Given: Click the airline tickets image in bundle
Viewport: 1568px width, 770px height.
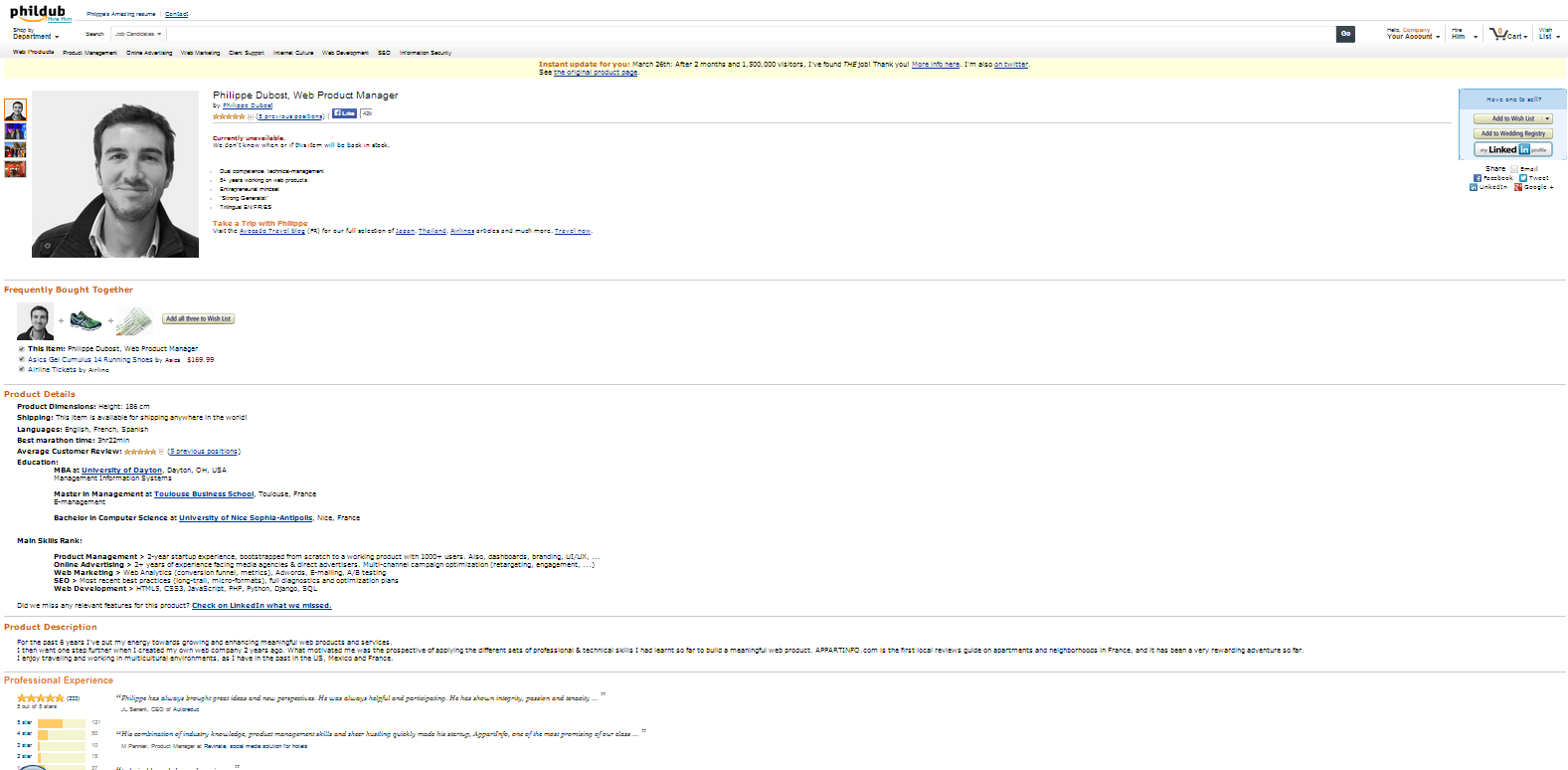Looking at the screenshot, I should click(x=134, y=321).
